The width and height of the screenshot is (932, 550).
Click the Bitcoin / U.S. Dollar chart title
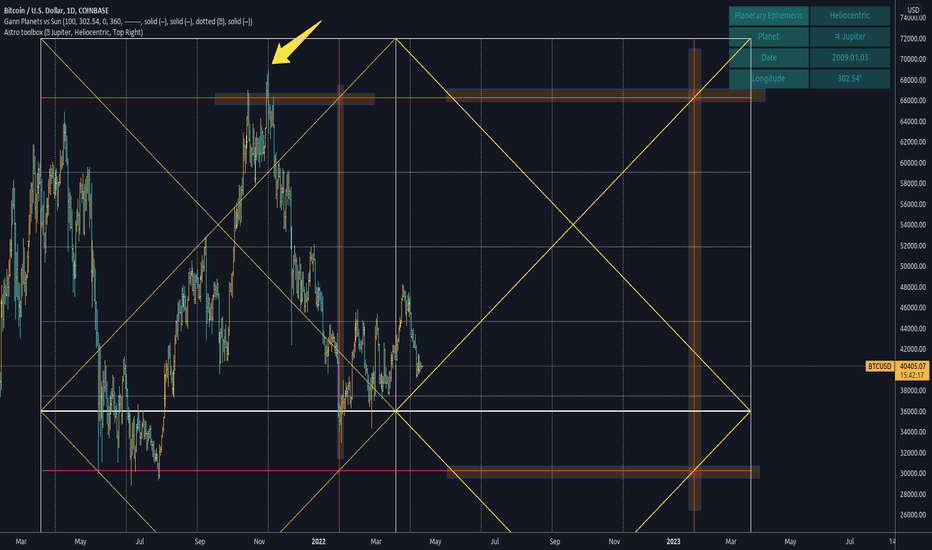[56, 11]
